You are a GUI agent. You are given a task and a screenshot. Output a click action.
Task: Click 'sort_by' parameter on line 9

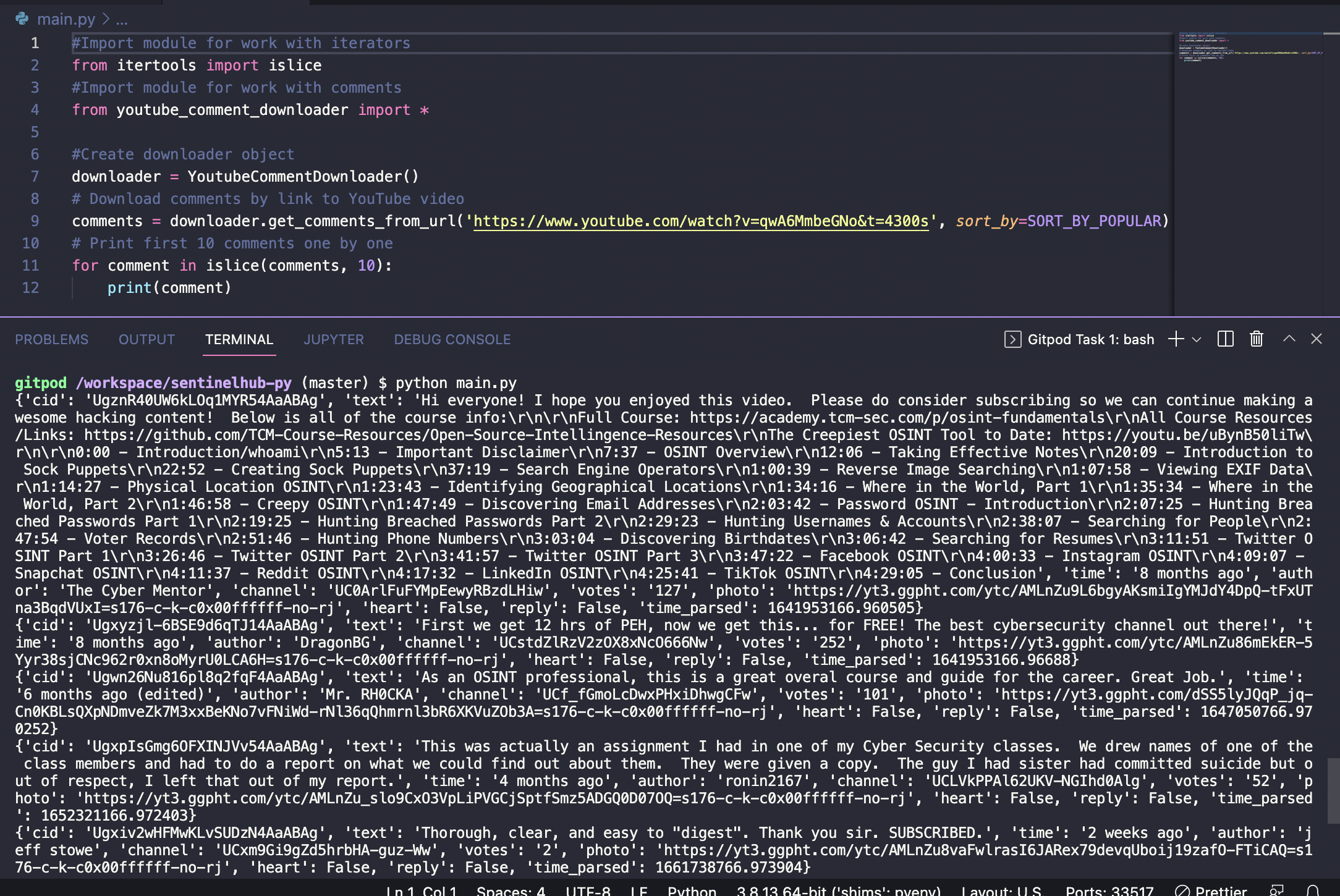[987, 221]
